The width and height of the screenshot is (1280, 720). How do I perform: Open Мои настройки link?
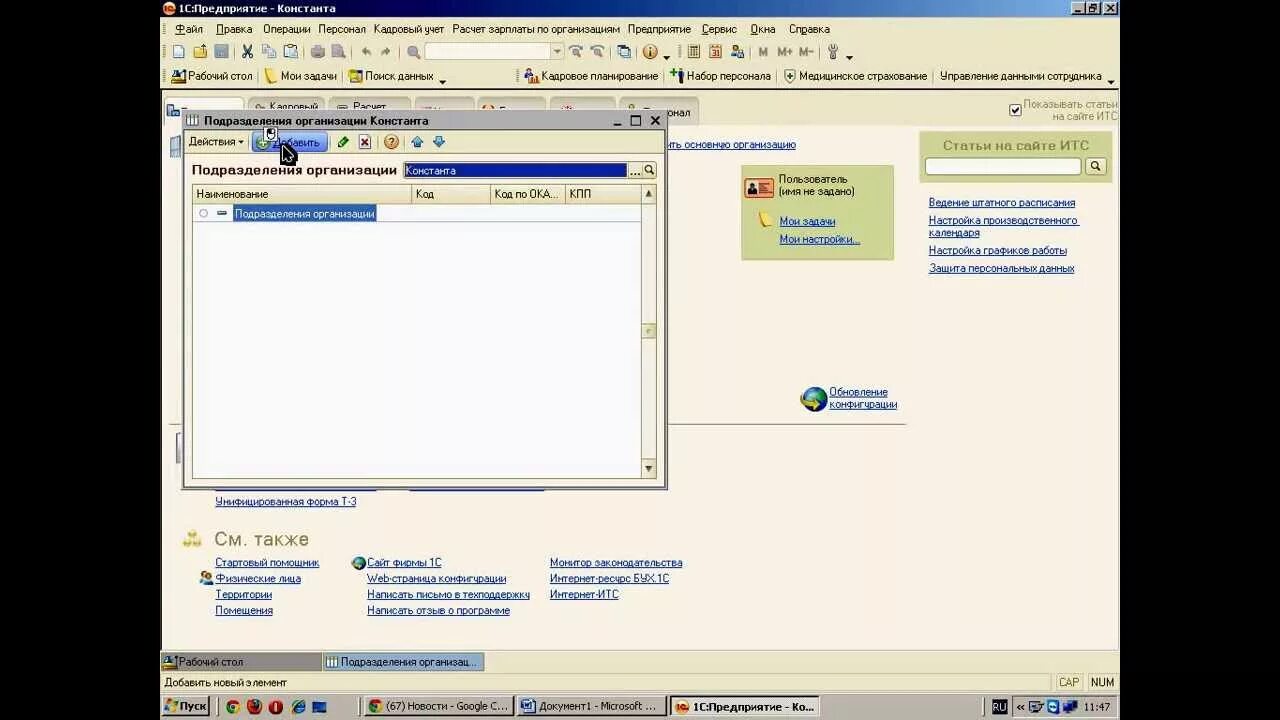820,240
